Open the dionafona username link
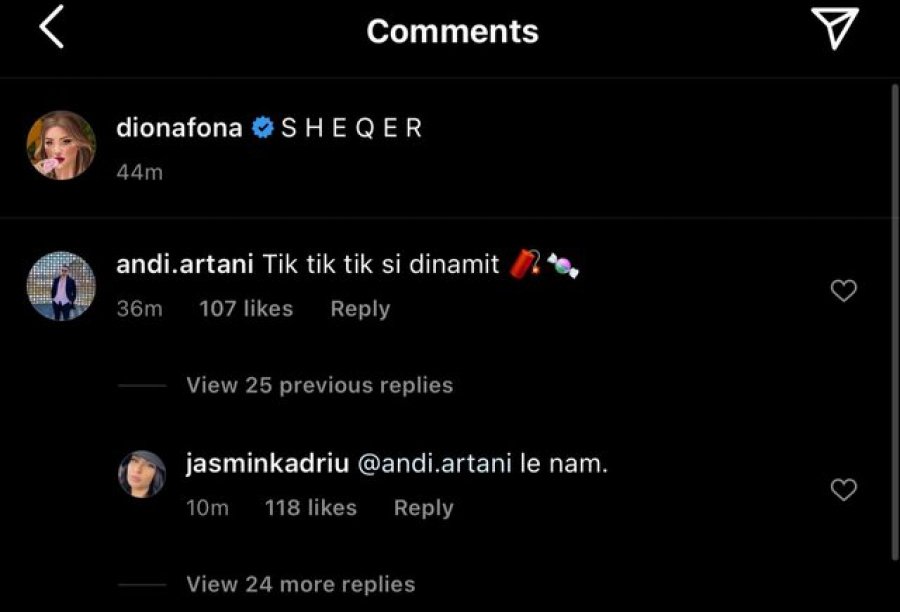Viewport: 900px width, 612px height. pyautogui.click(x=179, y=127)
